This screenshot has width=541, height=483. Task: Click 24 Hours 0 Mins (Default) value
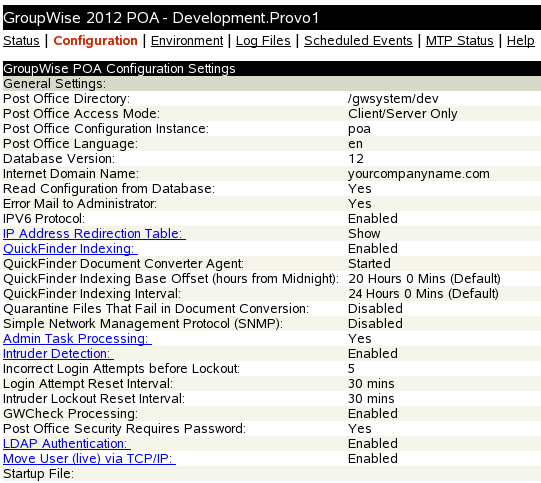click(x=423, y=294)
